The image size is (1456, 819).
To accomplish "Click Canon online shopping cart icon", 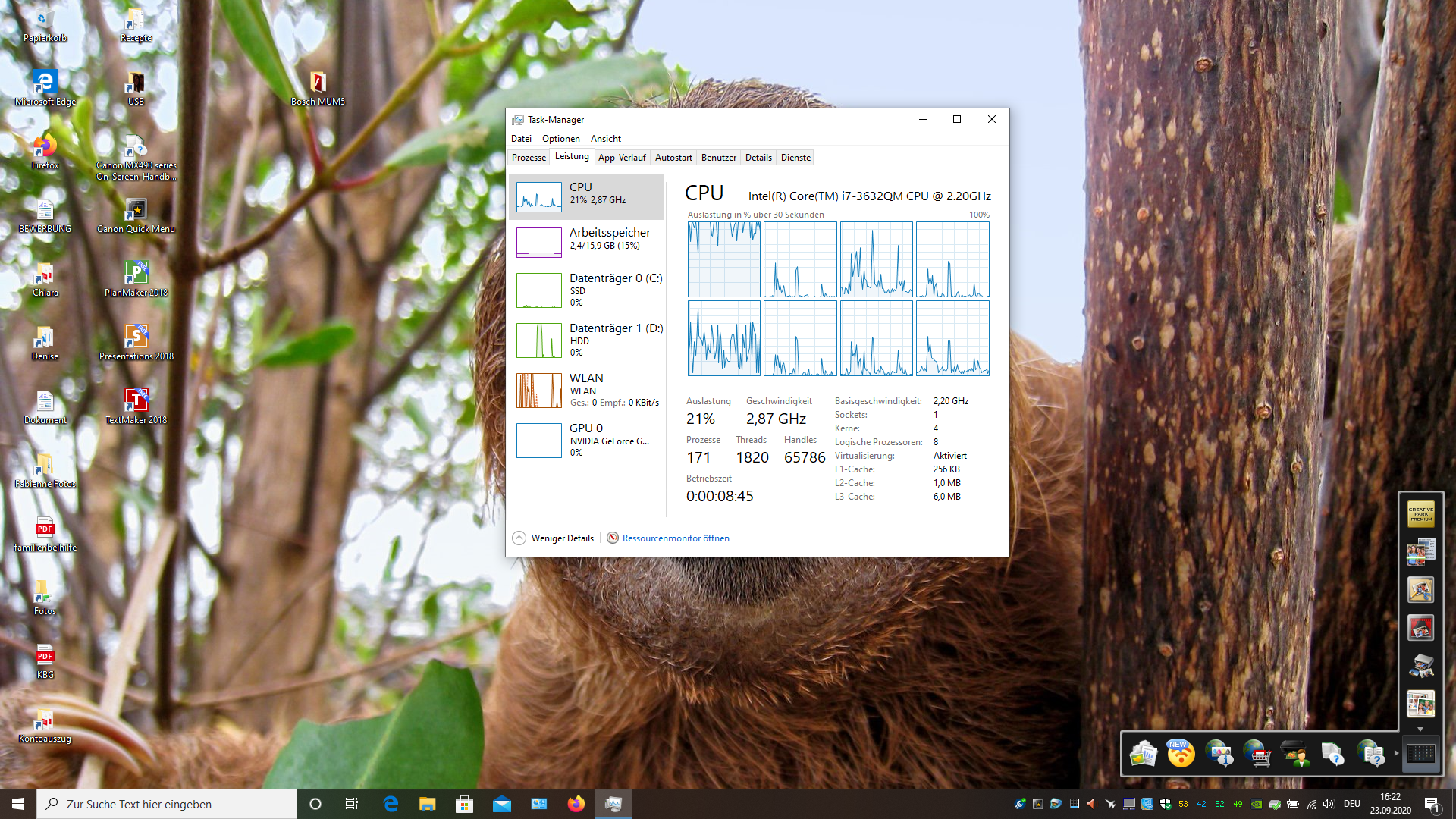I will [1257, 754].
